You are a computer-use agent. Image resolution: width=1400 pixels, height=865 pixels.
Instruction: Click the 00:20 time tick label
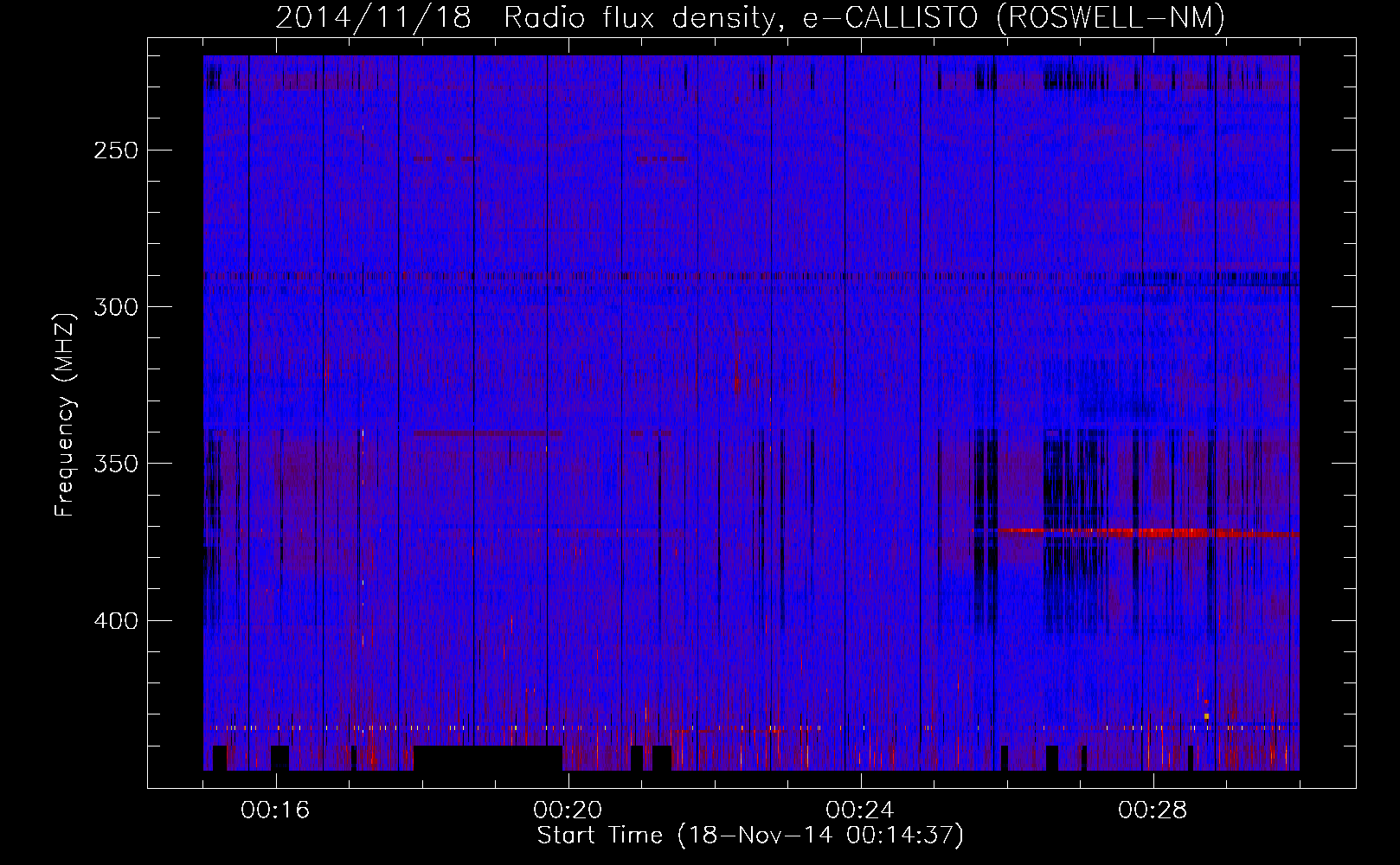568,811
